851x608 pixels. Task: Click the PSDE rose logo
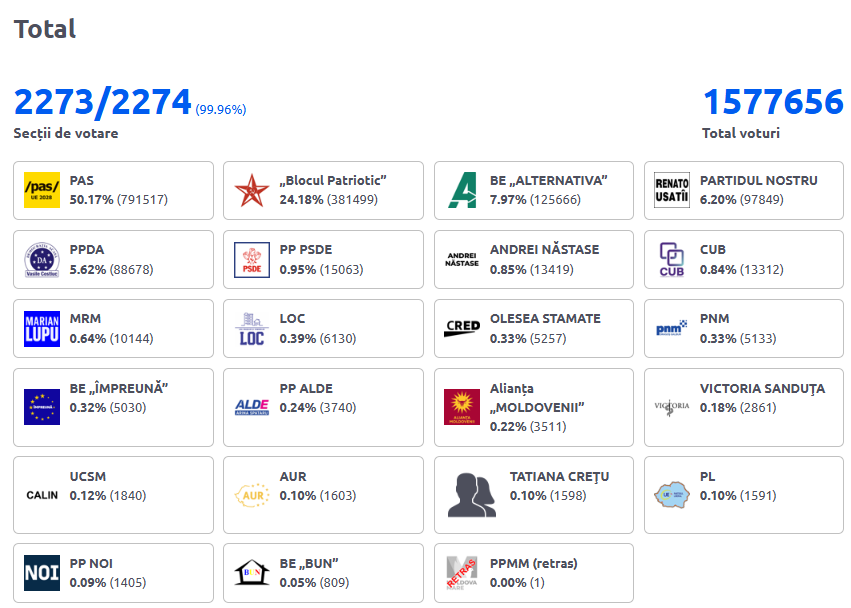tap(252, 259)
